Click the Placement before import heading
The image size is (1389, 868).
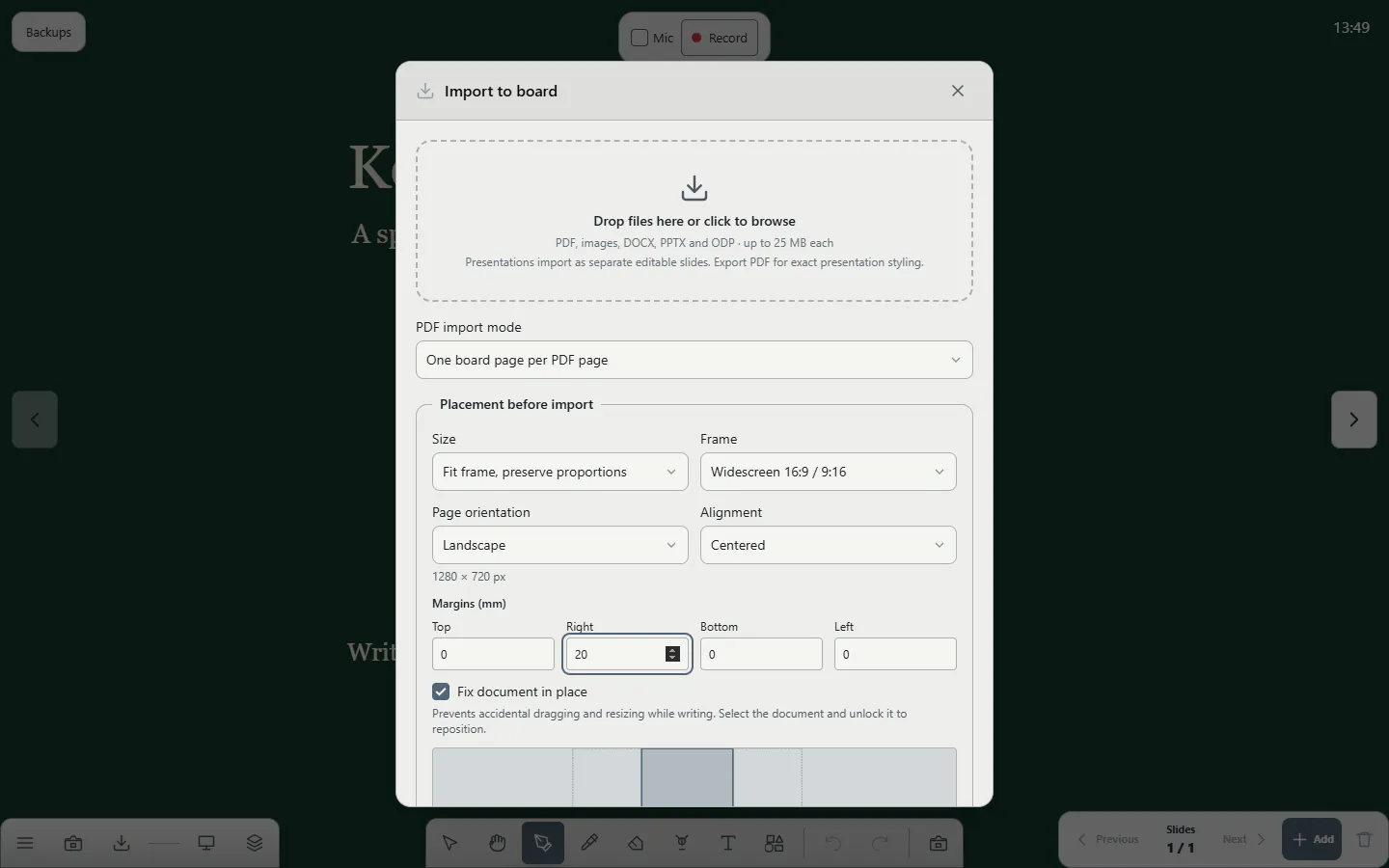coord(516,404)
